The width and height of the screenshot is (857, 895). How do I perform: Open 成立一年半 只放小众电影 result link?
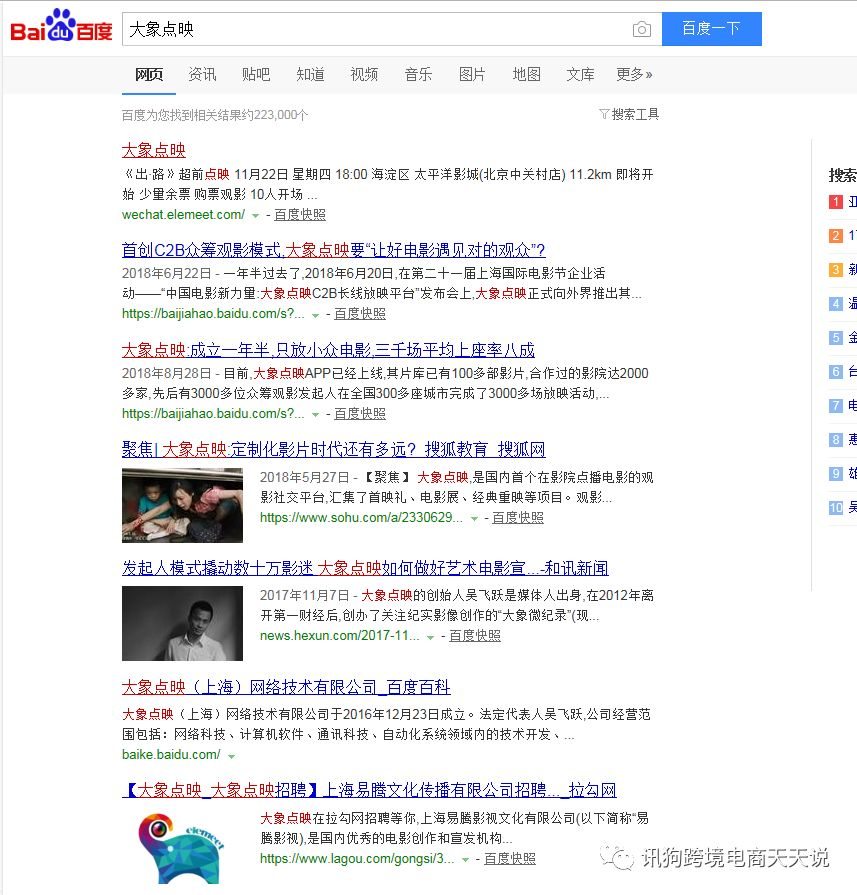click(328, 350)
